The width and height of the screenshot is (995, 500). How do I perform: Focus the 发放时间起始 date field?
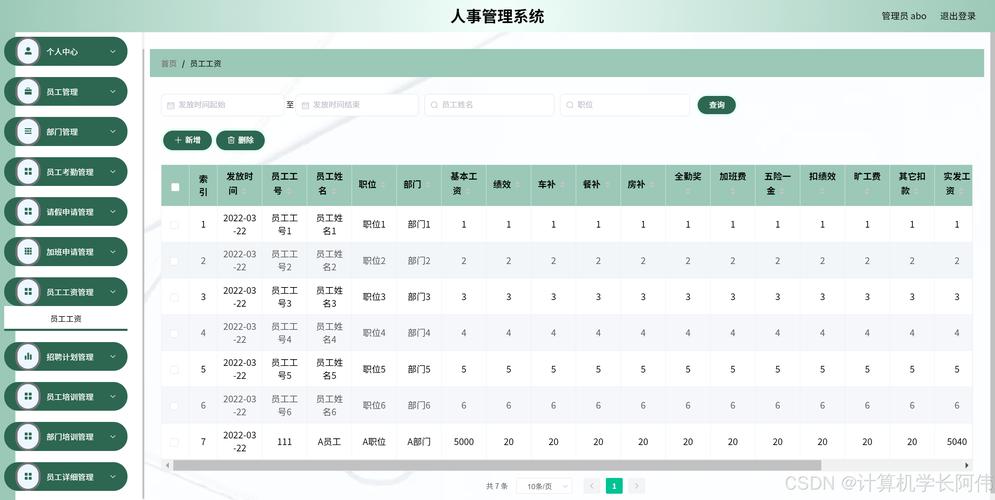[x=222, y=105]
